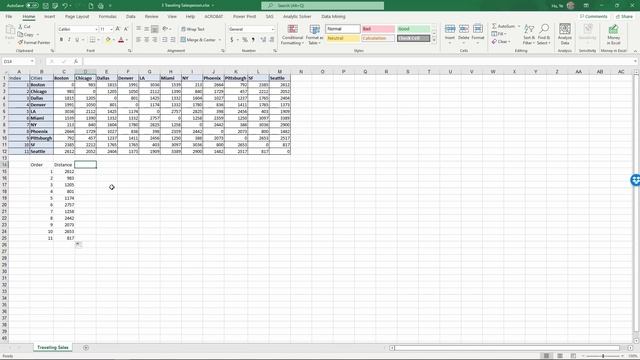Click the Cut scissors icon

21,27
